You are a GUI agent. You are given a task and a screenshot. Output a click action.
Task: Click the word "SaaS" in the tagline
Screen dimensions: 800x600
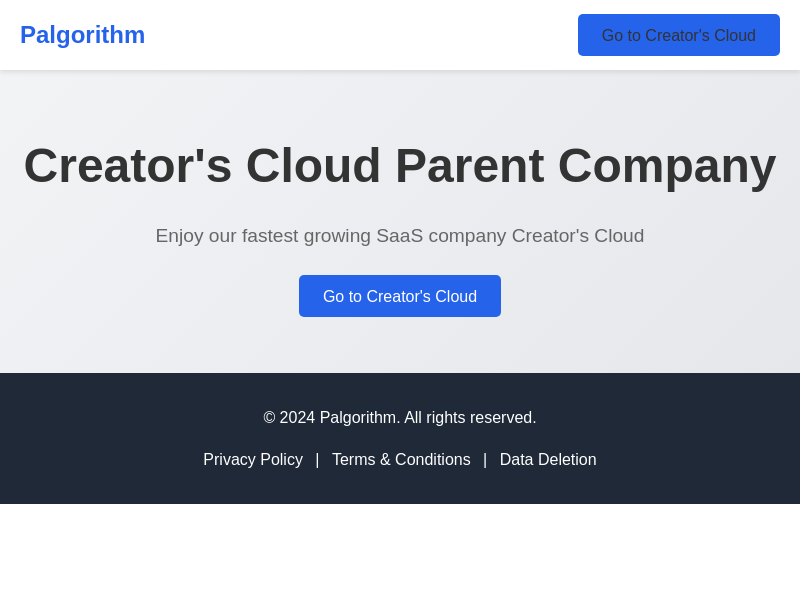point(399,236)
